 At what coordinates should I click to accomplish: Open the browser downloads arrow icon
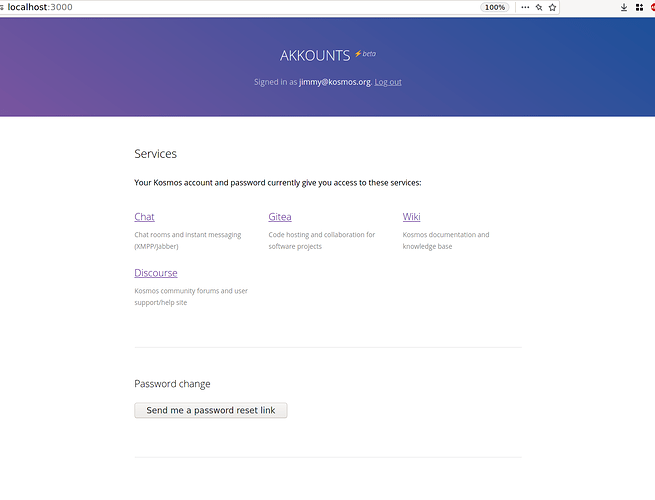[624, 7]
